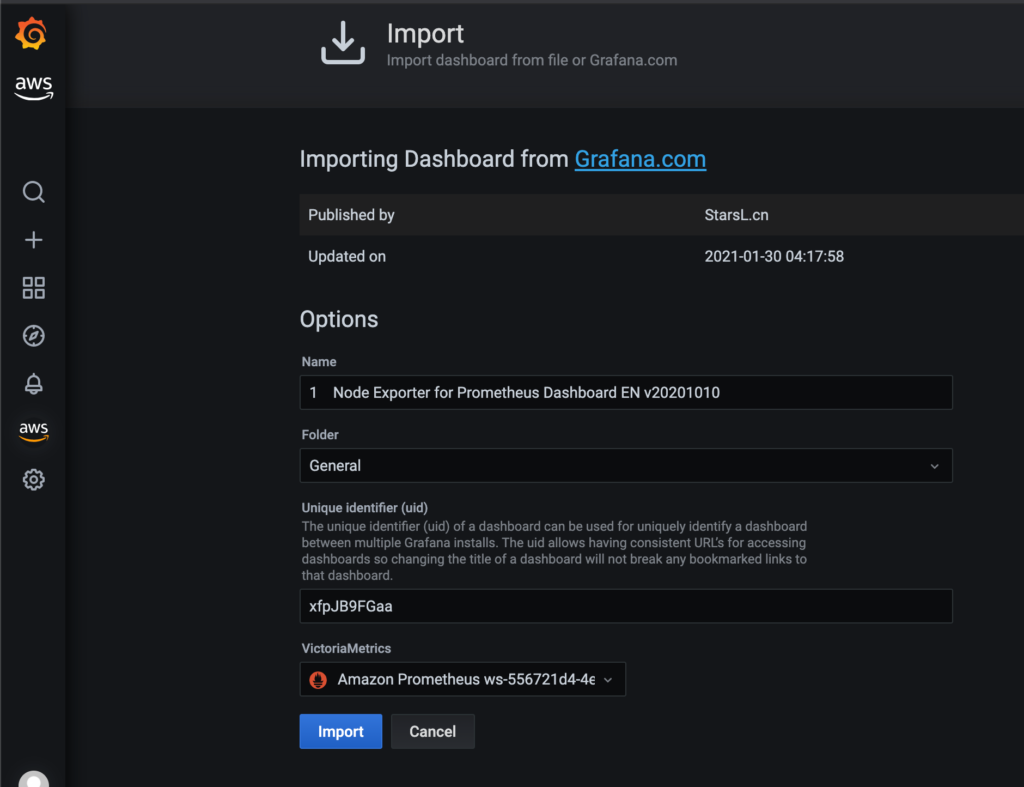
Task: Open the Search dashboards magnifier icon
Action: 33,192
